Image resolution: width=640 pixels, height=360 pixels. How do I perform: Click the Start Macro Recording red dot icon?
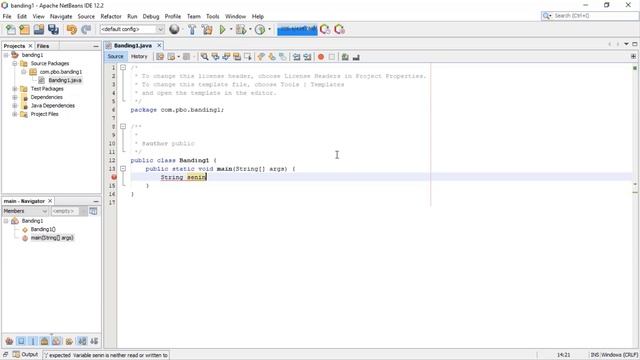321,57
